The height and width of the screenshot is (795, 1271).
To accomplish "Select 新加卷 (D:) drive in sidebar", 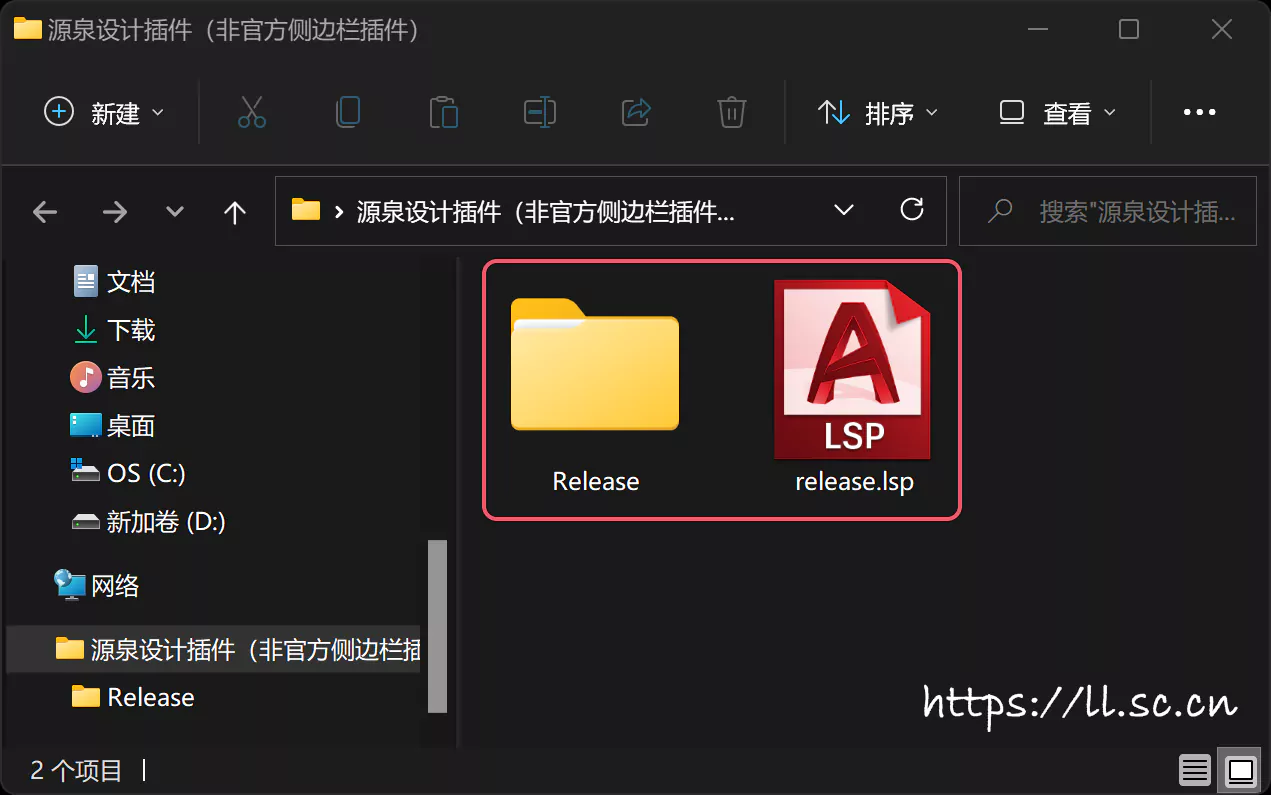I will 148,522.
